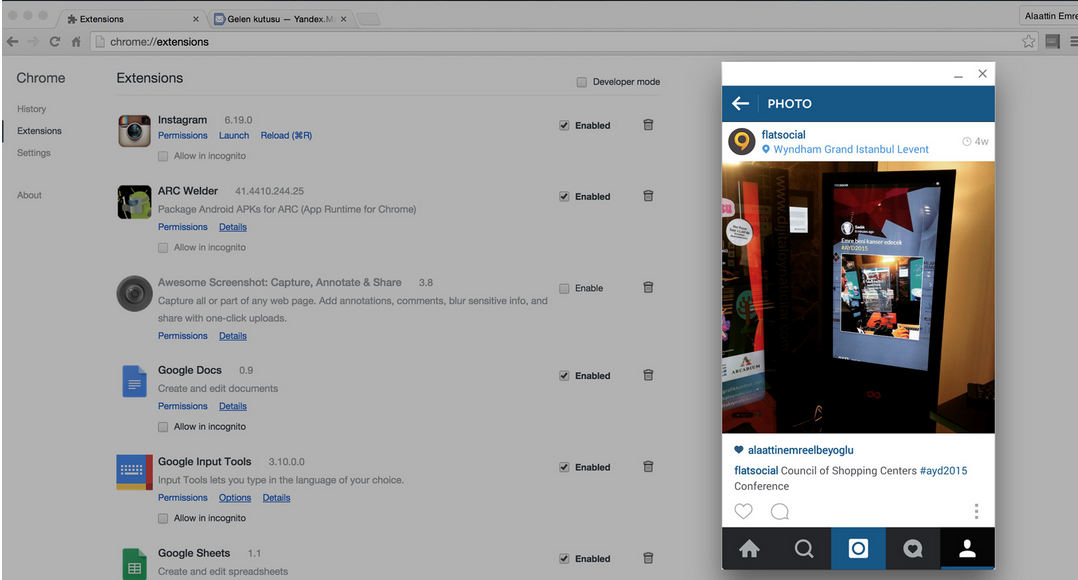1078x580 pixels.
Task: Click the ARC Welder extension icon
Action: pyautogui.click(x=134, y=202)
